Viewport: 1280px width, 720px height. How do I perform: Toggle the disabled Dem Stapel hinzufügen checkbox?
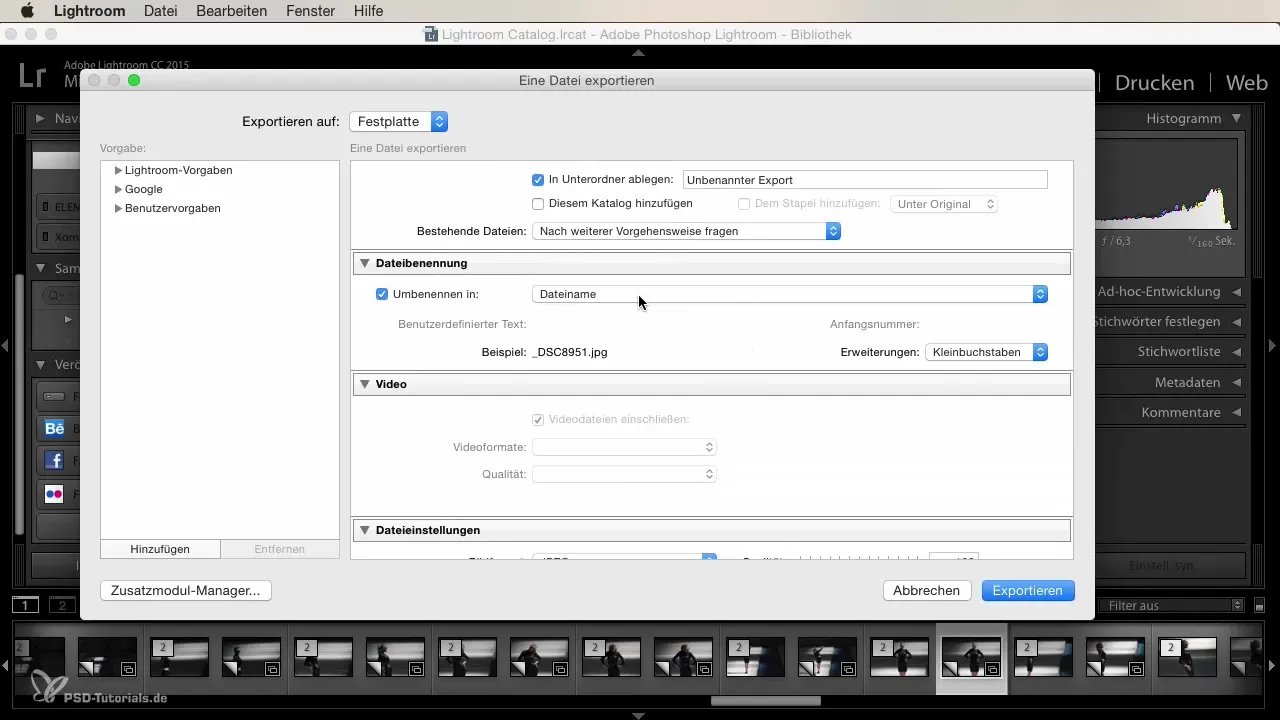coord(744,204)
